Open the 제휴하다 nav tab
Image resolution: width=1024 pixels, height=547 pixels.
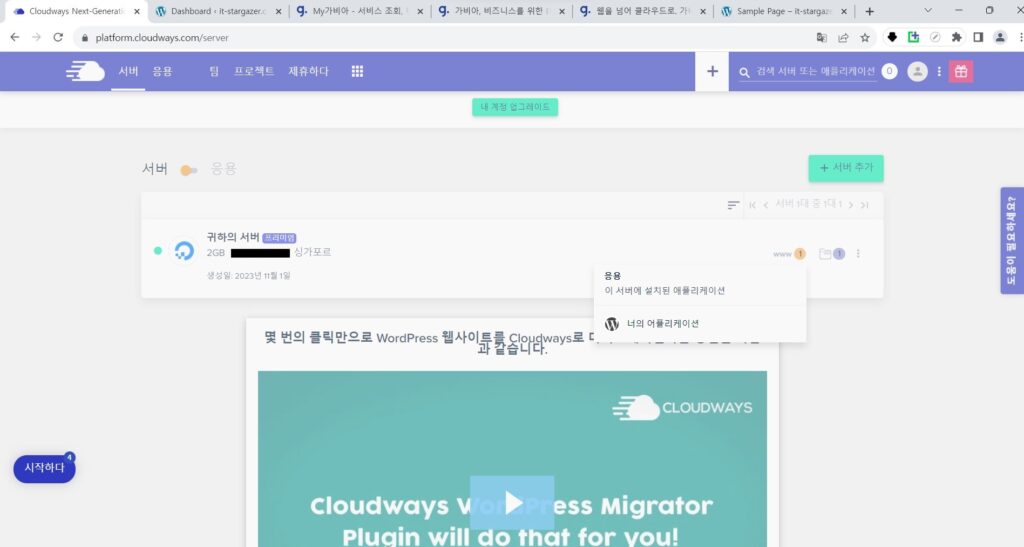[x=309, y=71]
